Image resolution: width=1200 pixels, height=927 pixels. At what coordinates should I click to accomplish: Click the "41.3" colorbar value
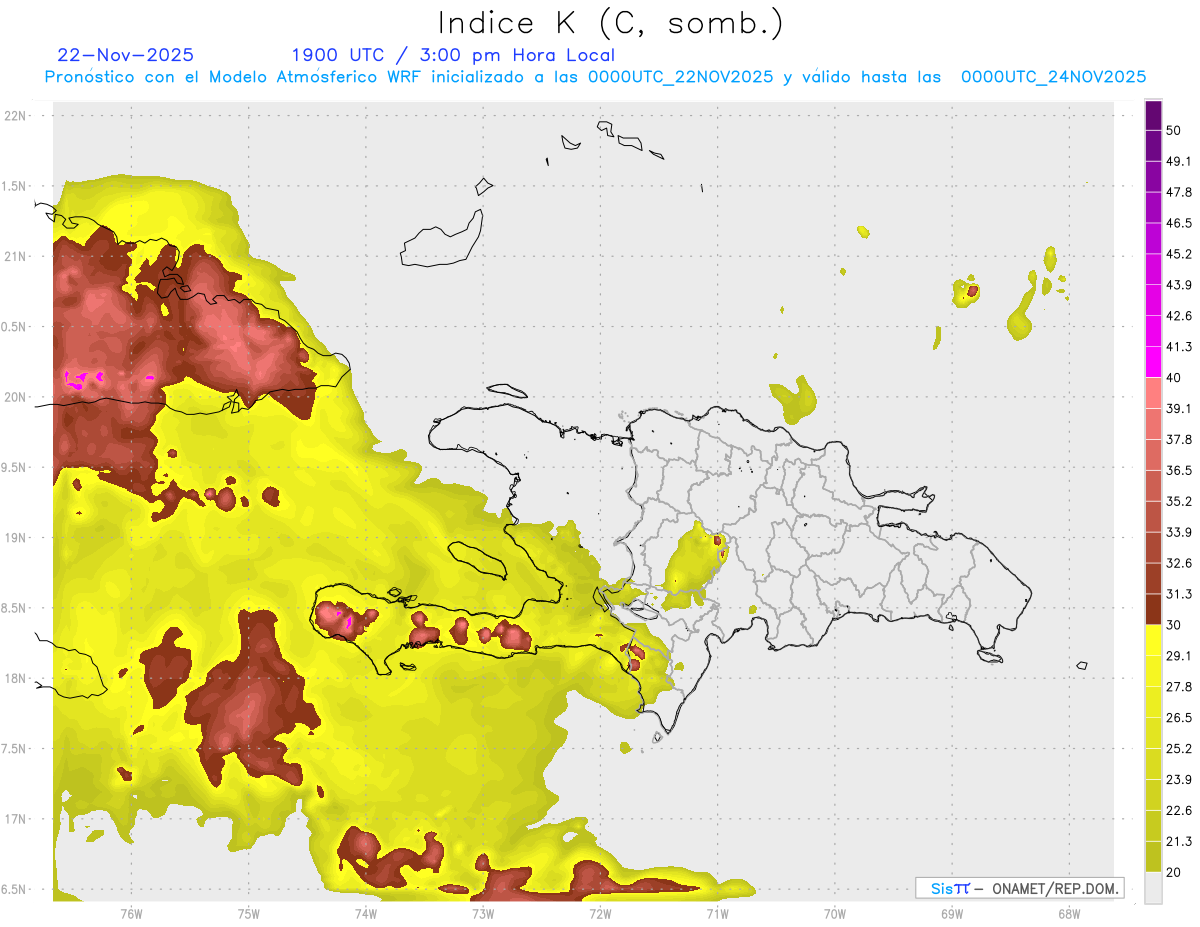[x=1179, y=347]
